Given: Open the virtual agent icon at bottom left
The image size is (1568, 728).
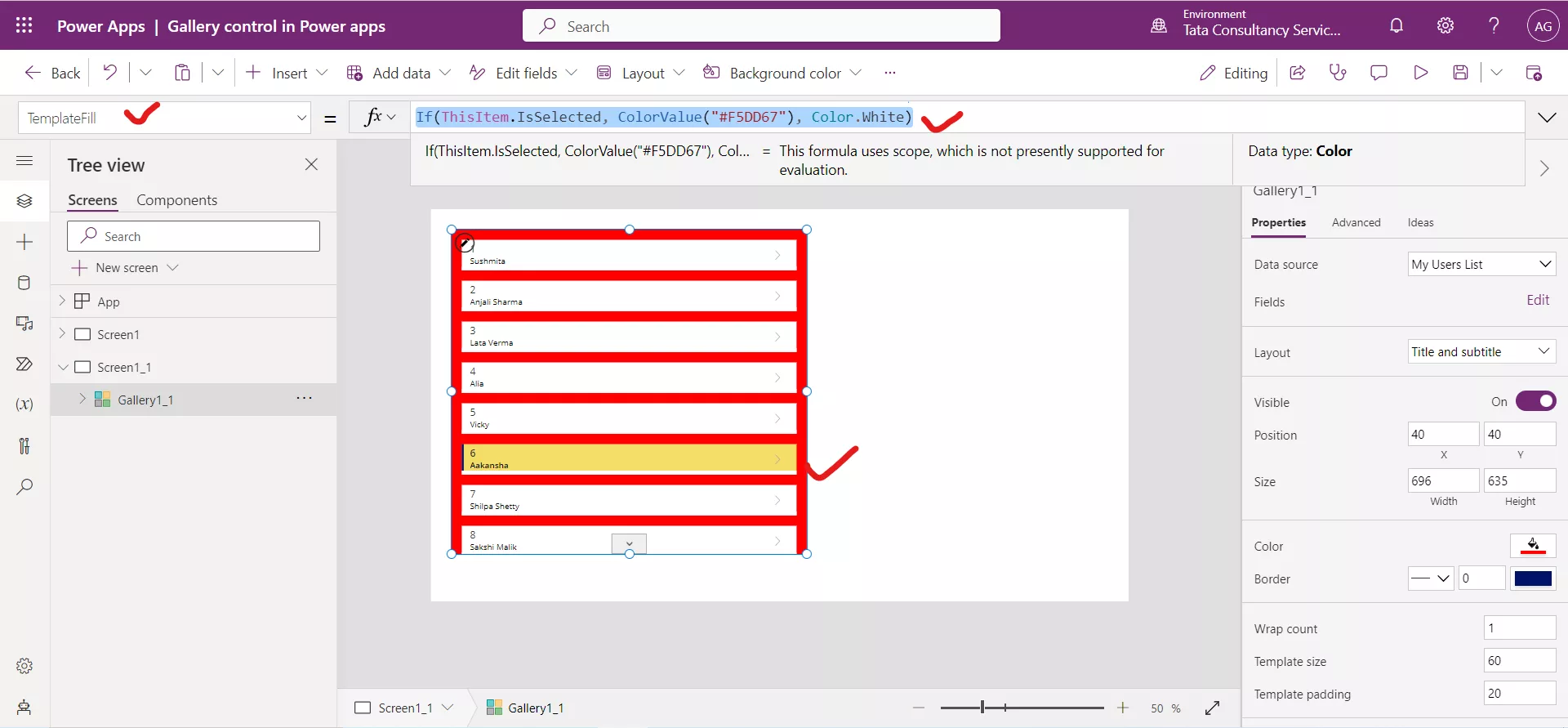Looking at the screenshot, I should coord(24,707).
